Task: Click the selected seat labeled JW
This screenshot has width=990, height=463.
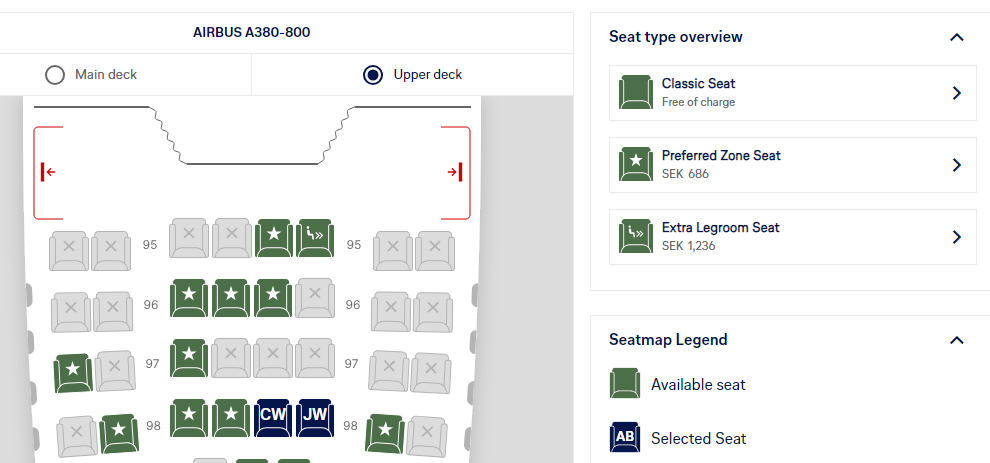Action: coord(315,417)
